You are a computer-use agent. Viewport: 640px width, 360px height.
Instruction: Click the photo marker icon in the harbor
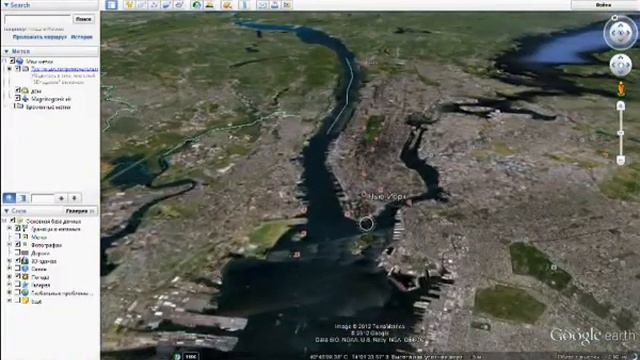coord(297,254)
